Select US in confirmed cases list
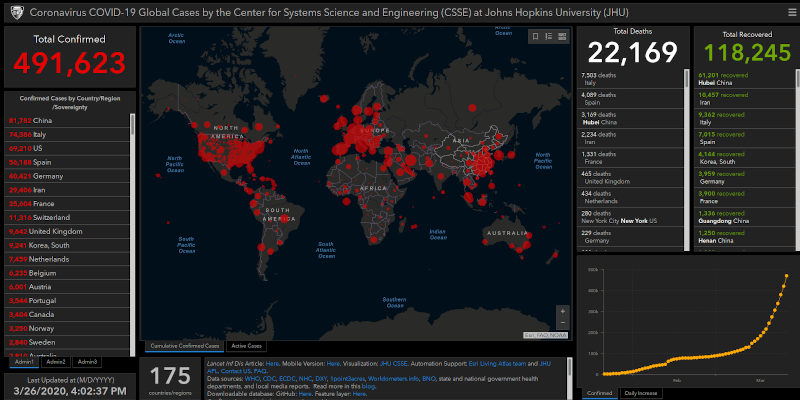Screen dimensions: 800x400 (67, 148)
